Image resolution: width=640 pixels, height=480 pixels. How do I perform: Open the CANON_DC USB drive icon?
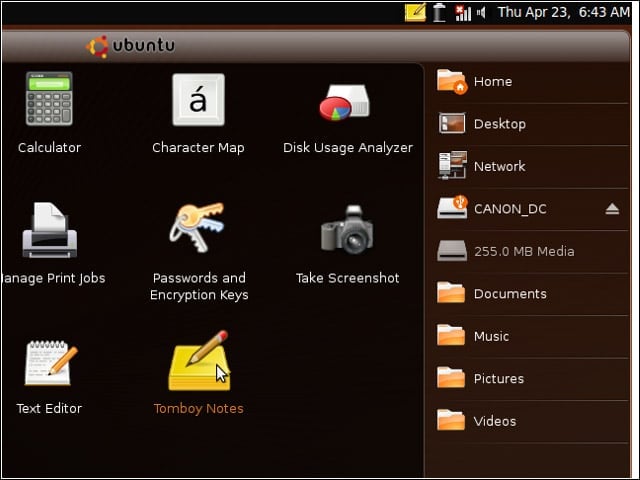click(452, 207)
